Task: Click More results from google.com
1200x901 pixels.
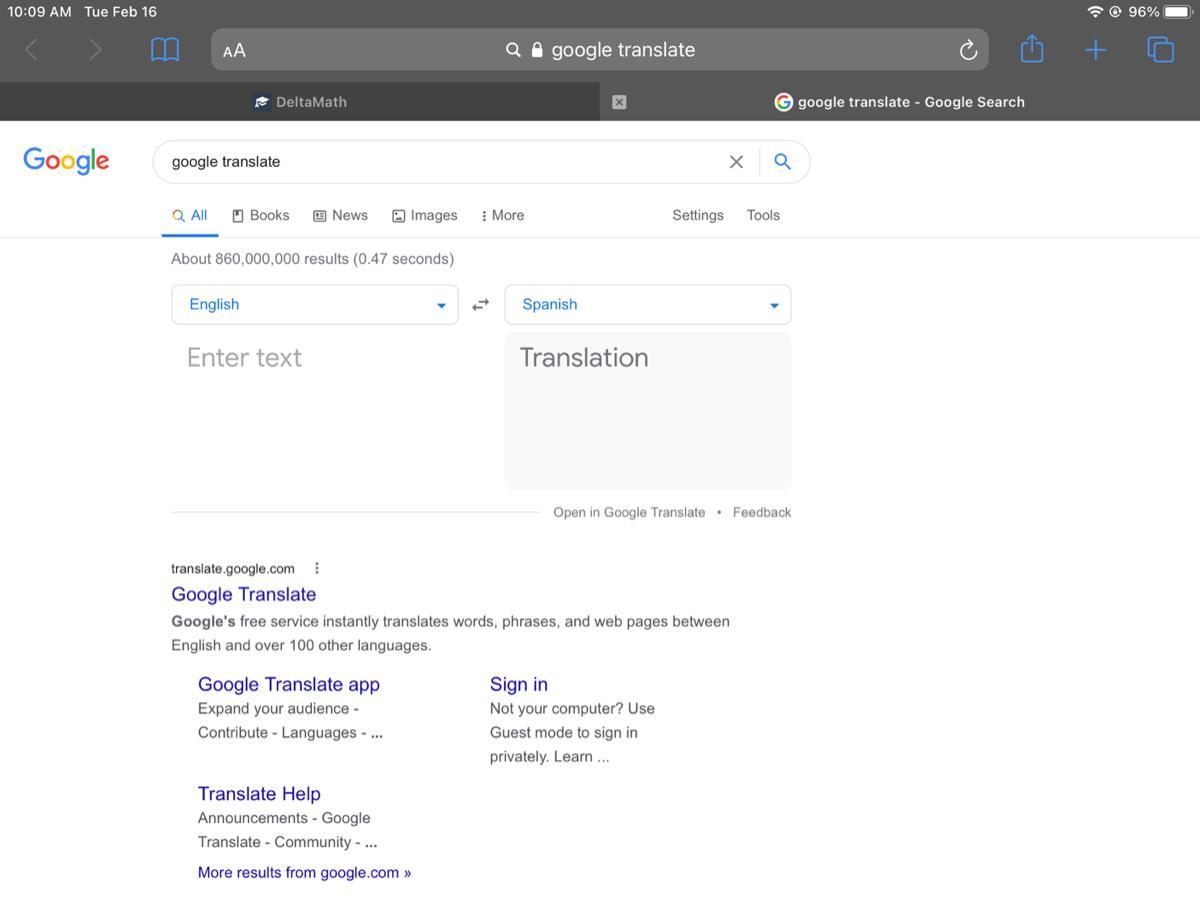Action: (x=305, y=873)
